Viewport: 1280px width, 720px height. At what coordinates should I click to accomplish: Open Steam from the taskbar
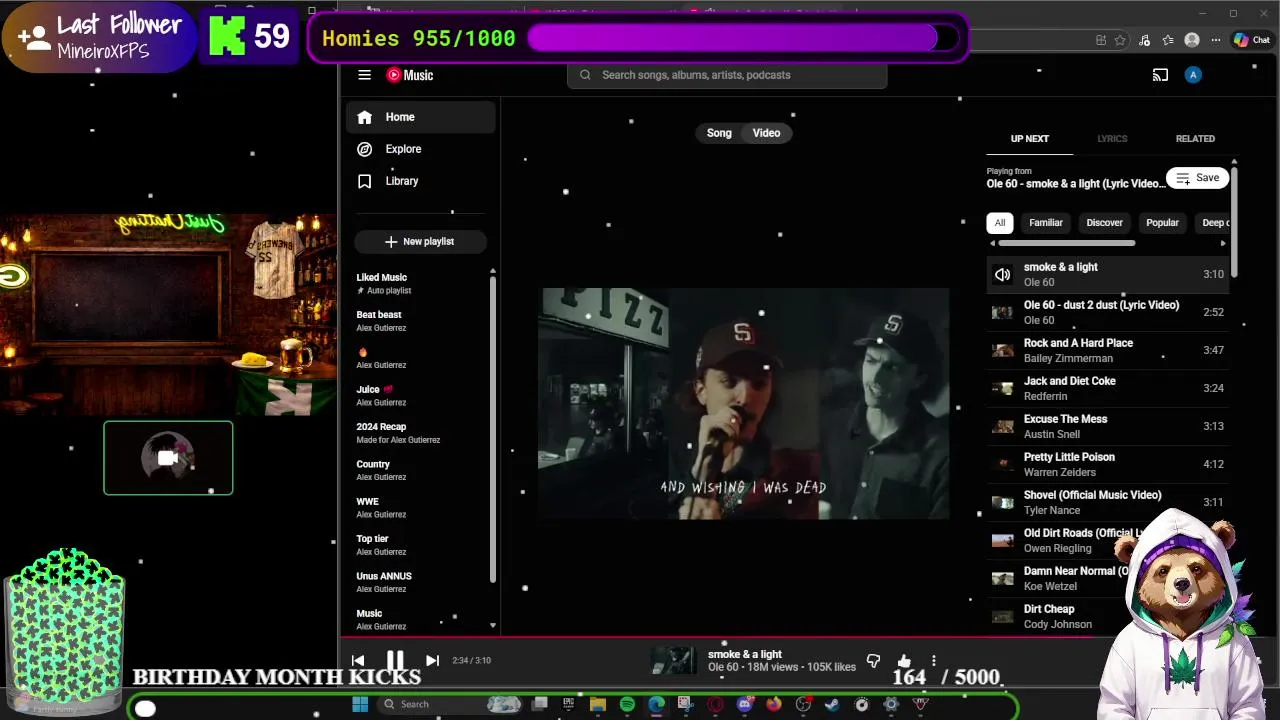832,704
